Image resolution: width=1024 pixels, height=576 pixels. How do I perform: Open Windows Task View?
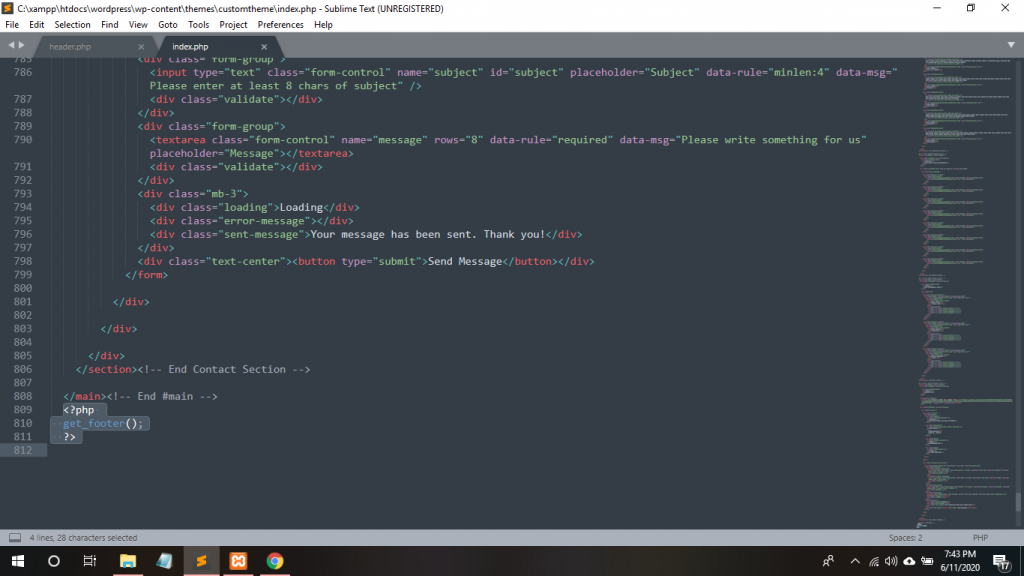89,561
